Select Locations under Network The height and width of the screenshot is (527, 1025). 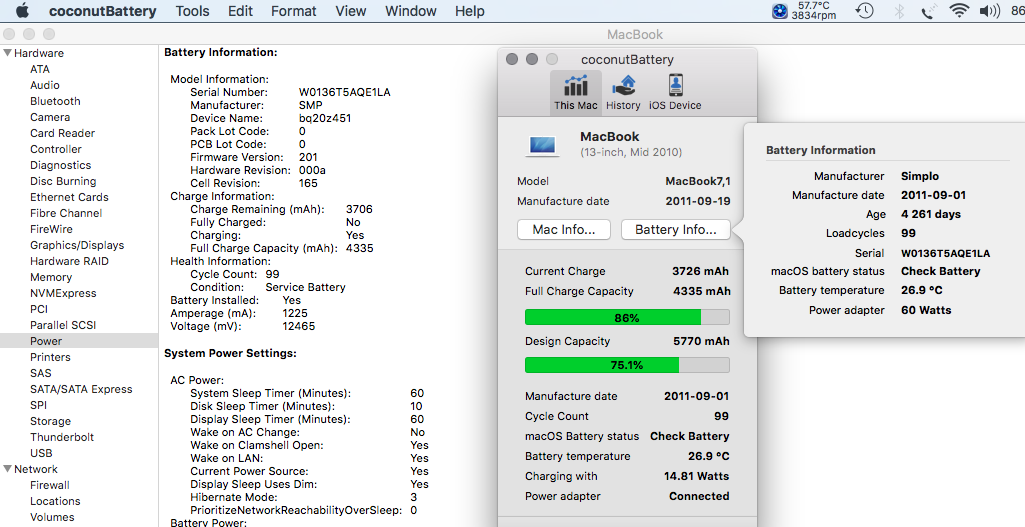pos(56,501)
